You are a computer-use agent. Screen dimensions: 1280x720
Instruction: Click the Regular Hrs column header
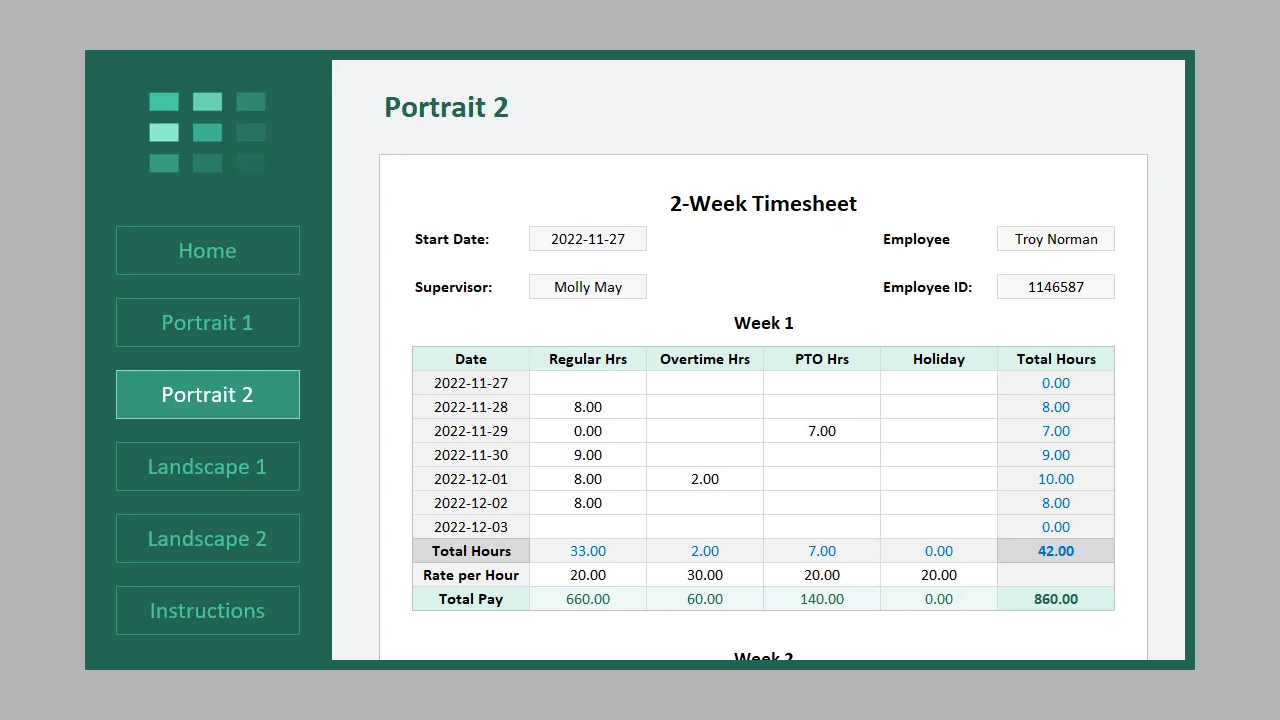pos(588,359)
